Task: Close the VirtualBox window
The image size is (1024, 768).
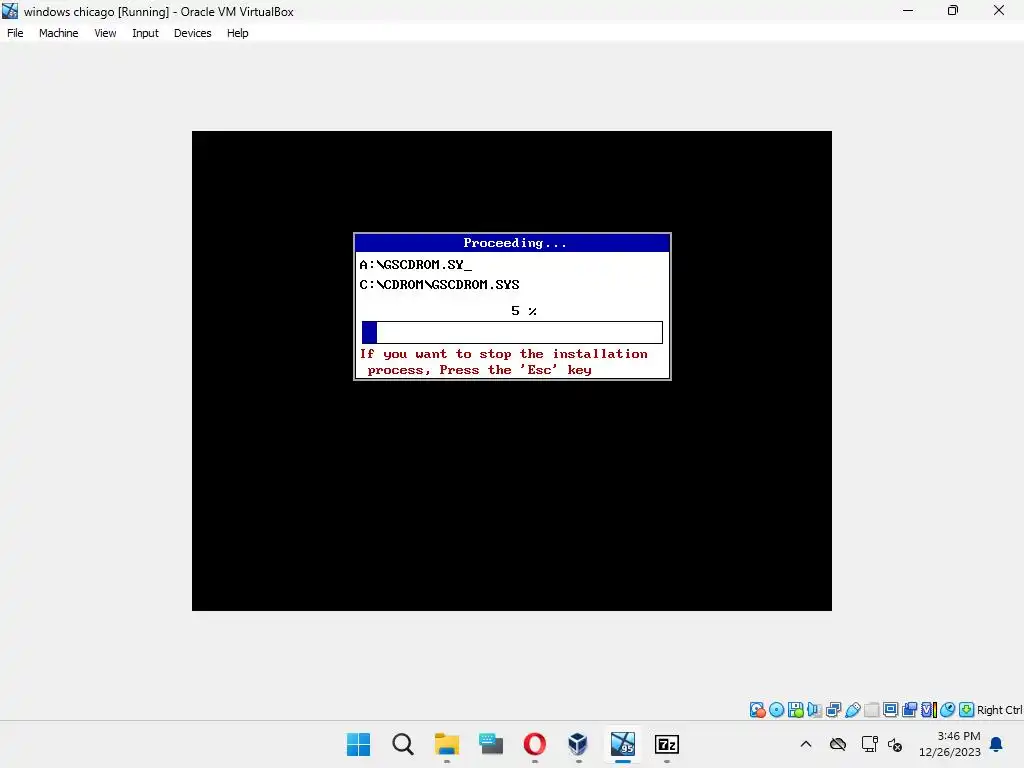Action: point(999,10)
